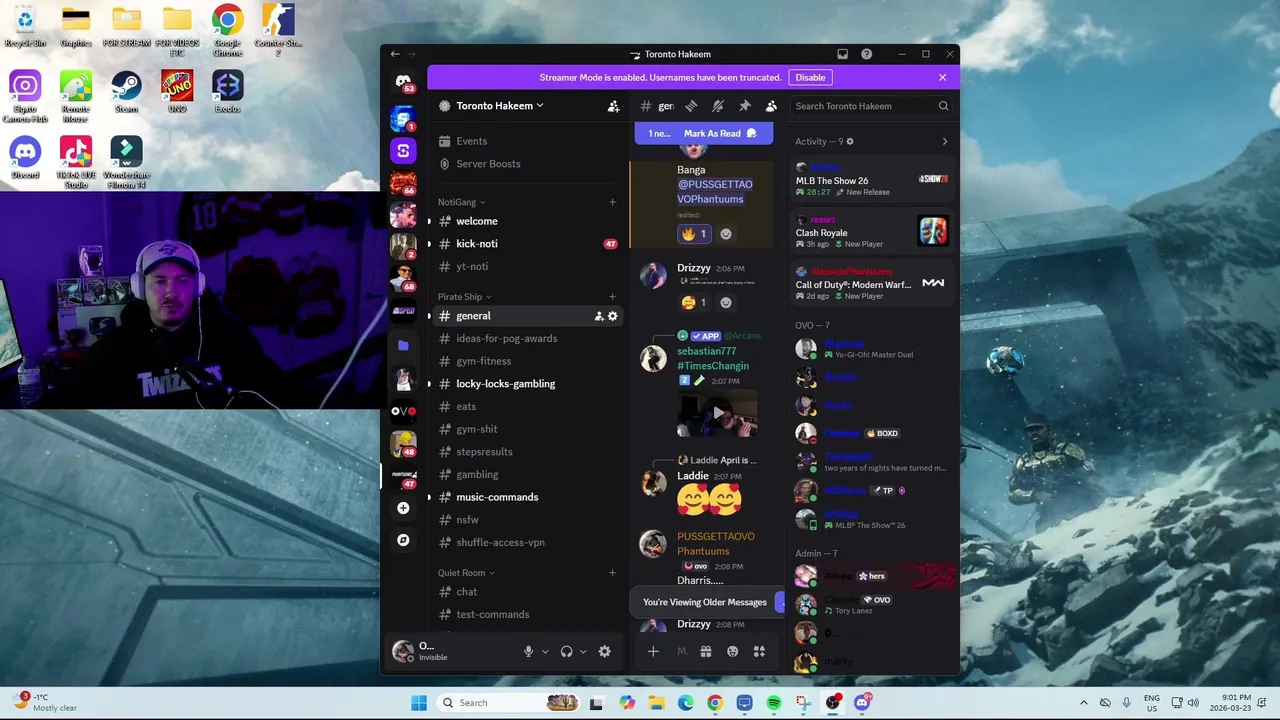Open Spotify from taskbar
This screenshot has height=720, width=1280.
pos(773,703)
